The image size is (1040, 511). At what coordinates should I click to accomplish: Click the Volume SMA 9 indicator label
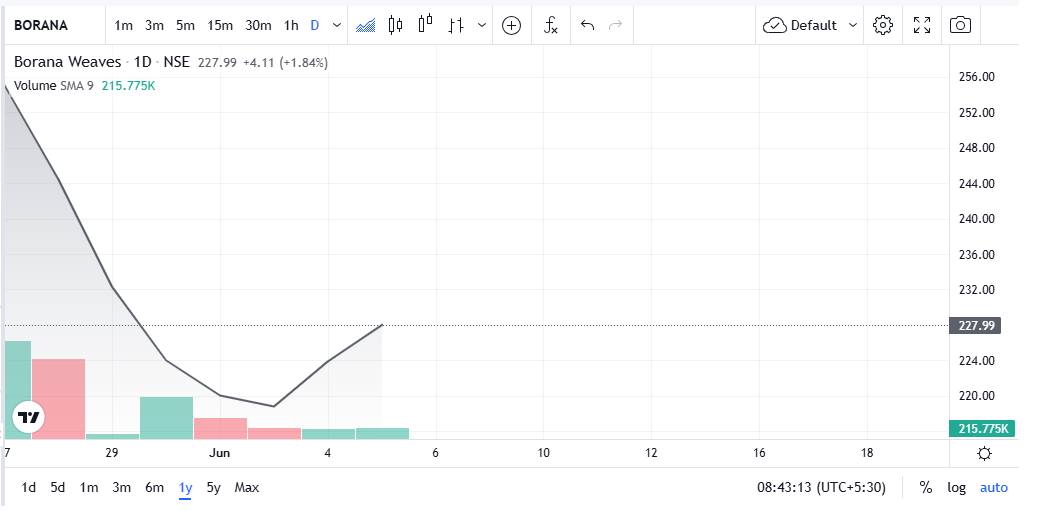click(54, 86)
